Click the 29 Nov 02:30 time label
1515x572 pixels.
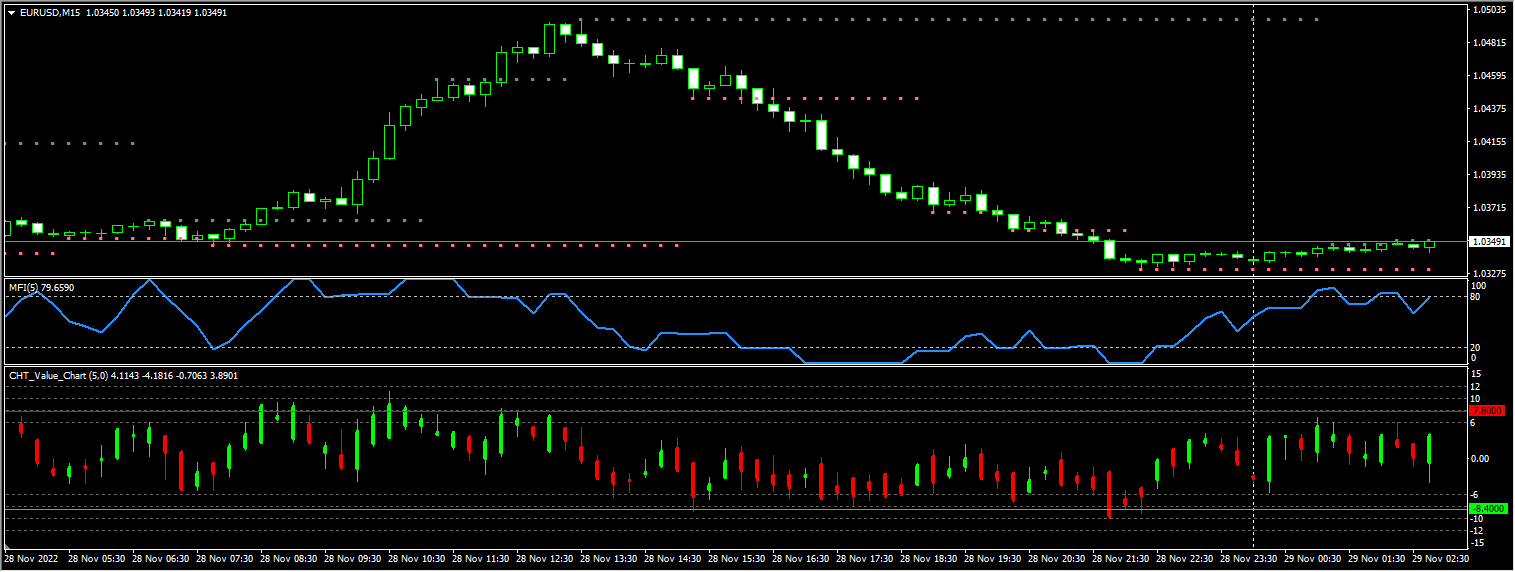click(x=1441, y=559)
